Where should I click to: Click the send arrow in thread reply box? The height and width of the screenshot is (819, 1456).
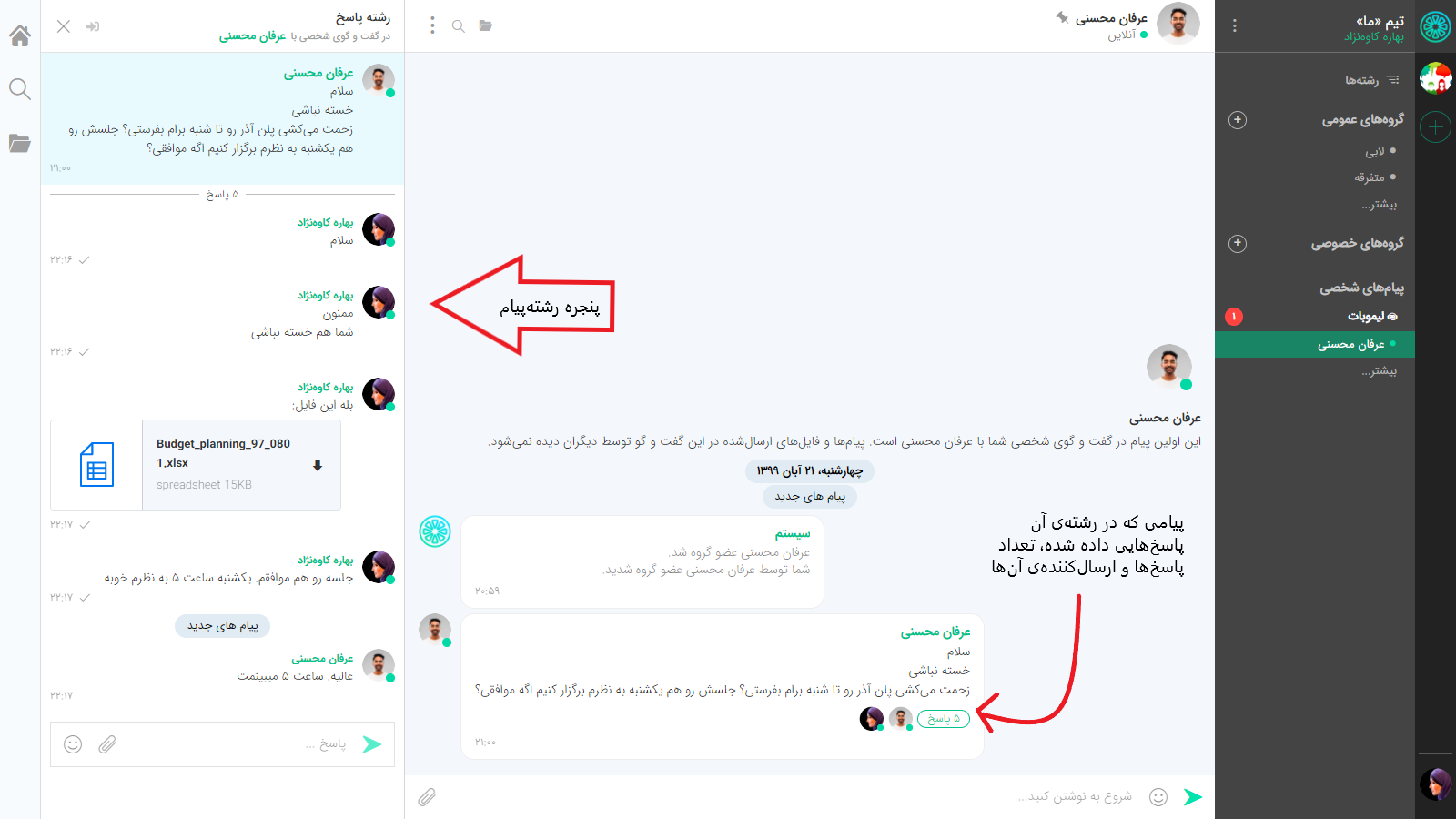pyautogui.click(x=371, y=744)
